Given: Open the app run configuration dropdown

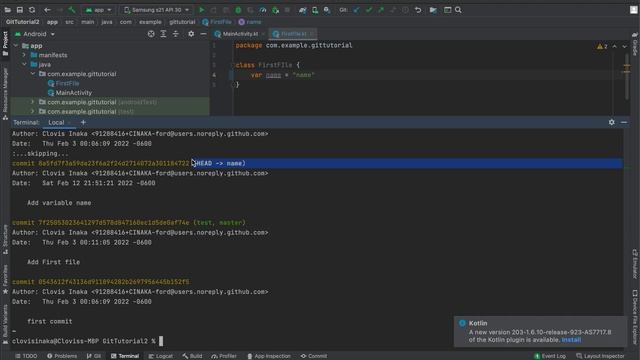Looking at the screenshot, I should (98, 10).
